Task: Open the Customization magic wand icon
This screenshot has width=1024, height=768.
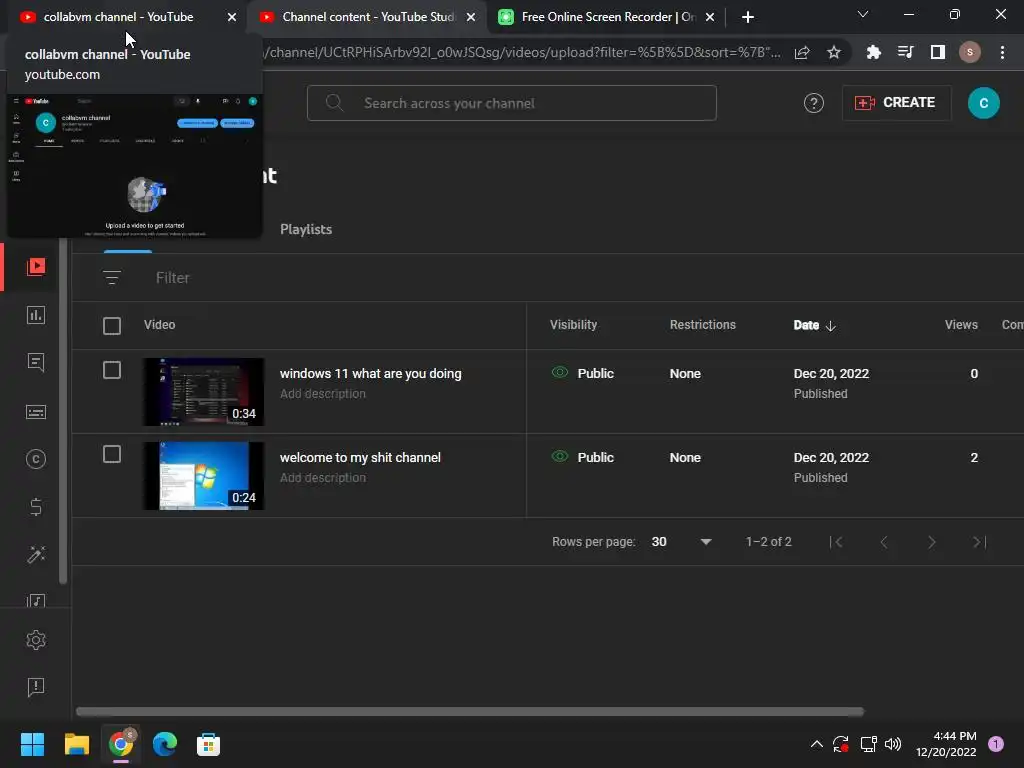Action: pos(36,554)
